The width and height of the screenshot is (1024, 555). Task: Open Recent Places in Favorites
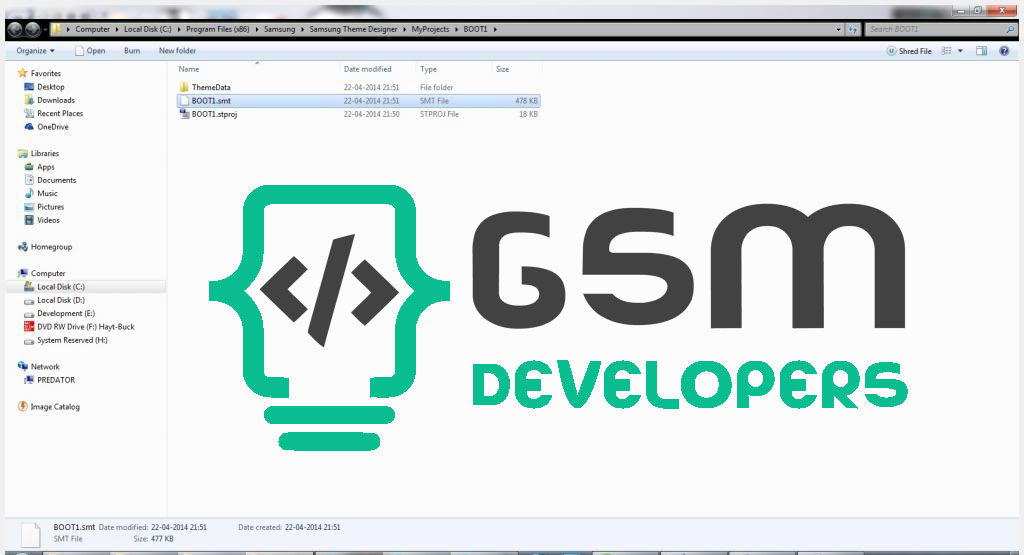pos(60,114)
